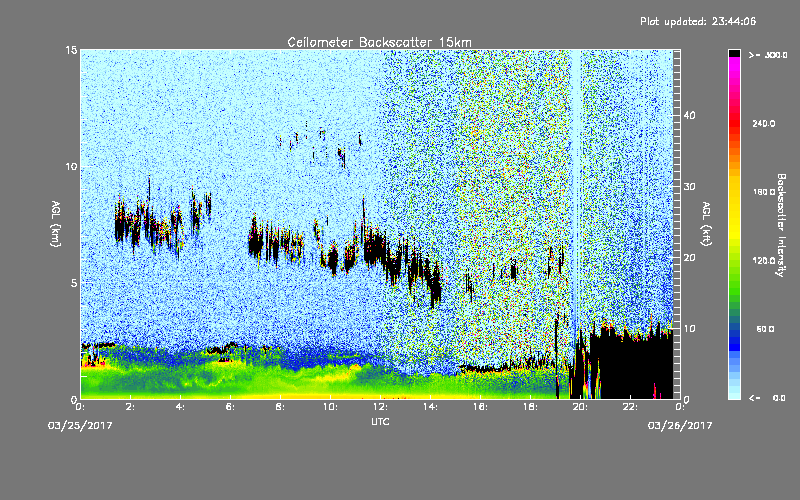Click the 4: hour tick label

click(181, 407)
